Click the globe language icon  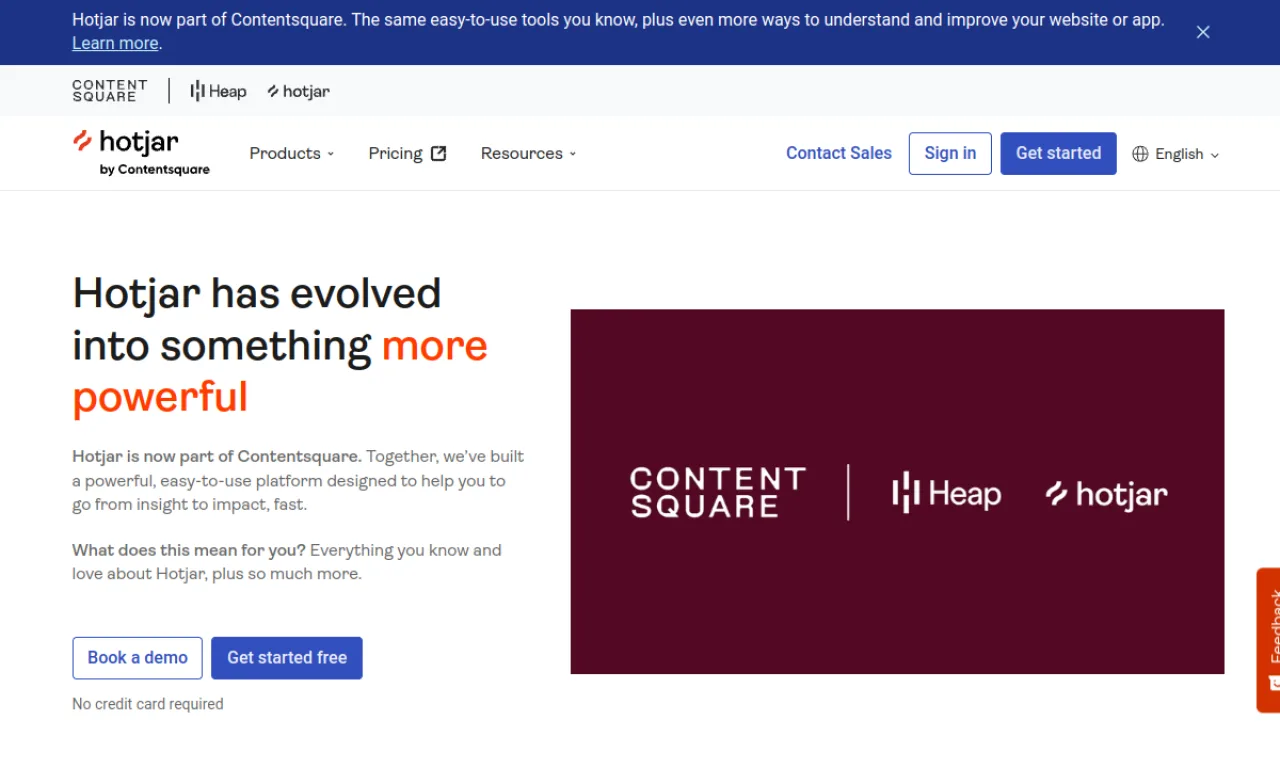point(1140,154)
